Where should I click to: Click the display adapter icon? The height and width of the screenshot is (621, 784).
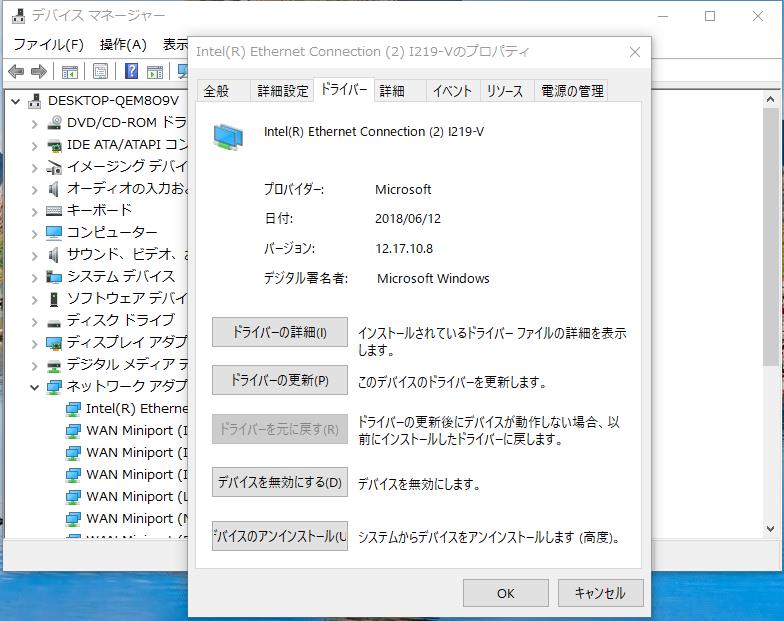[54, 343]
